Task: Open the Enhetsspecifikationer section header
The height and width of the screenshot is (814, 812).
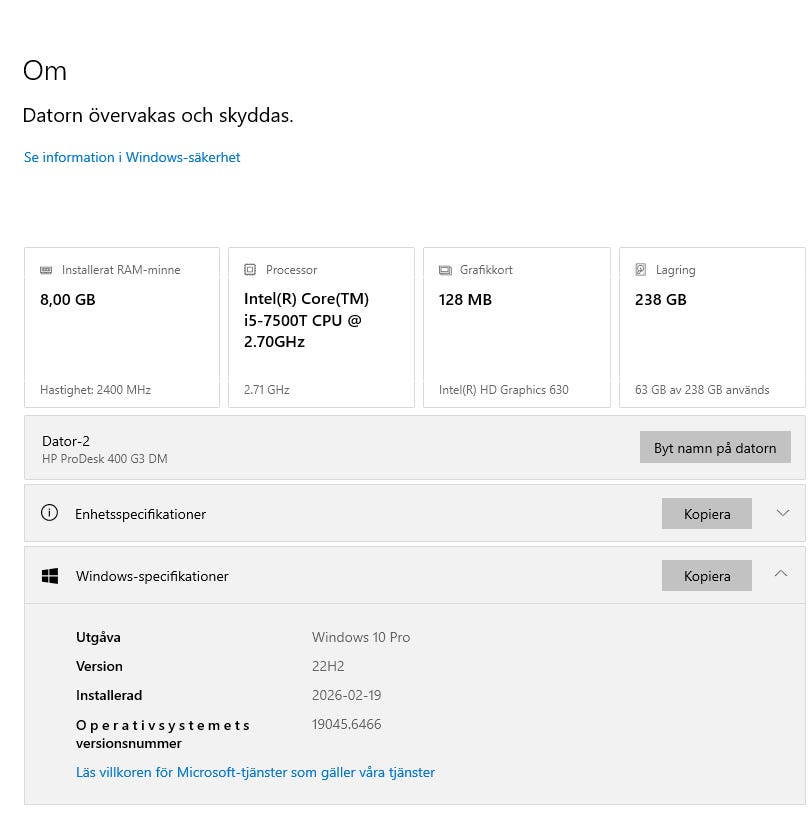Action: click(x=415, y=513)
